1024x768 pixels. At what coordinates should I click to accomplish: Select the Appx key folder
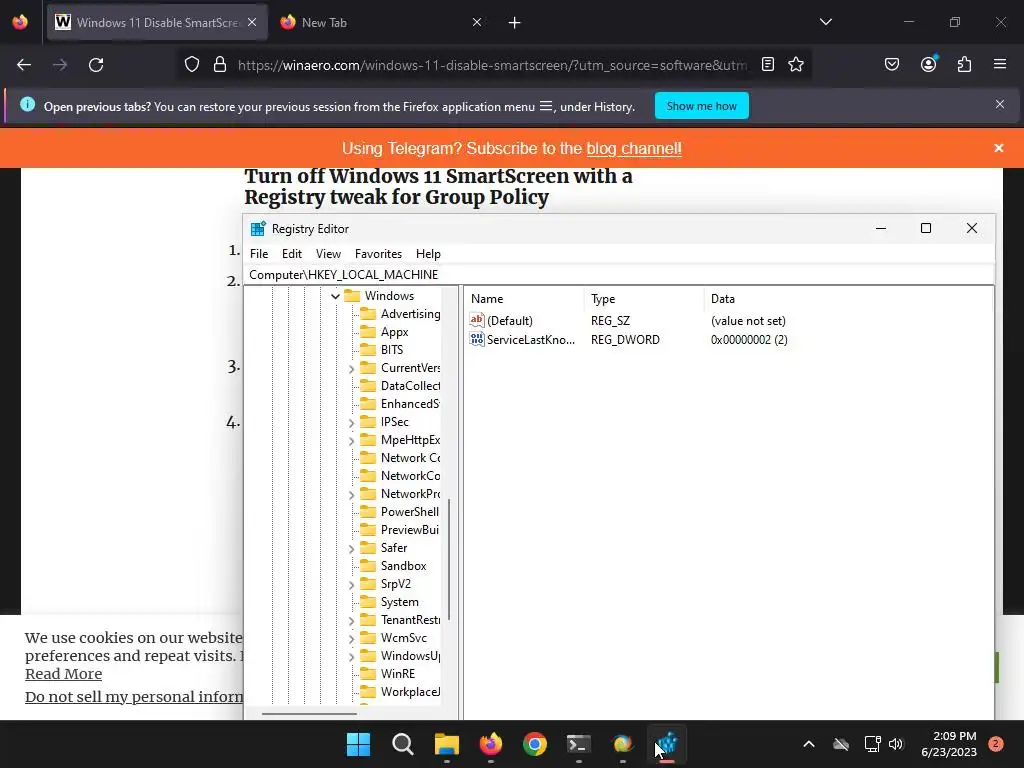[x=385, y=332]
